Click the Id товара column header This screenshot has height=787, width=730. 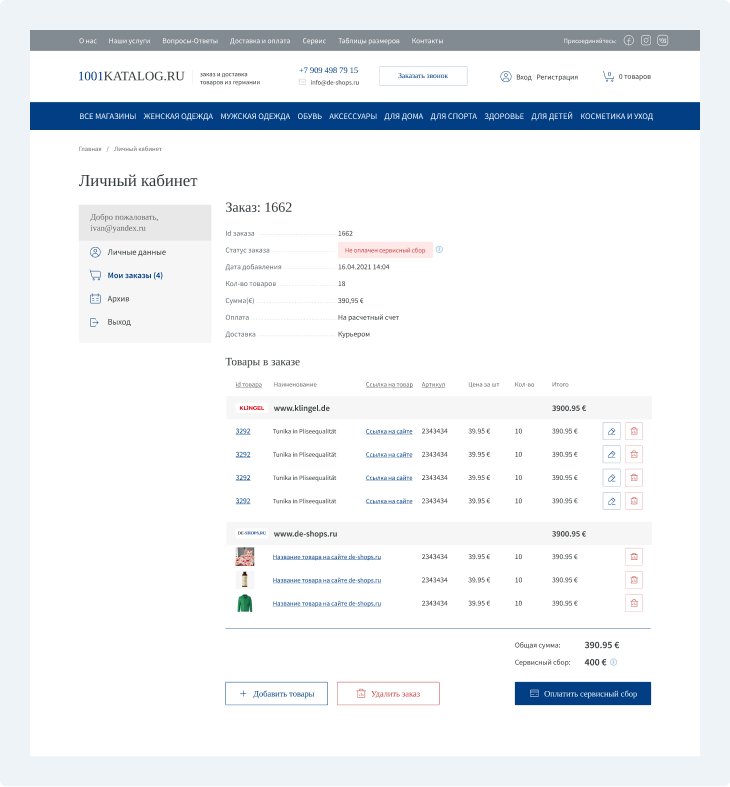[249, 384]
